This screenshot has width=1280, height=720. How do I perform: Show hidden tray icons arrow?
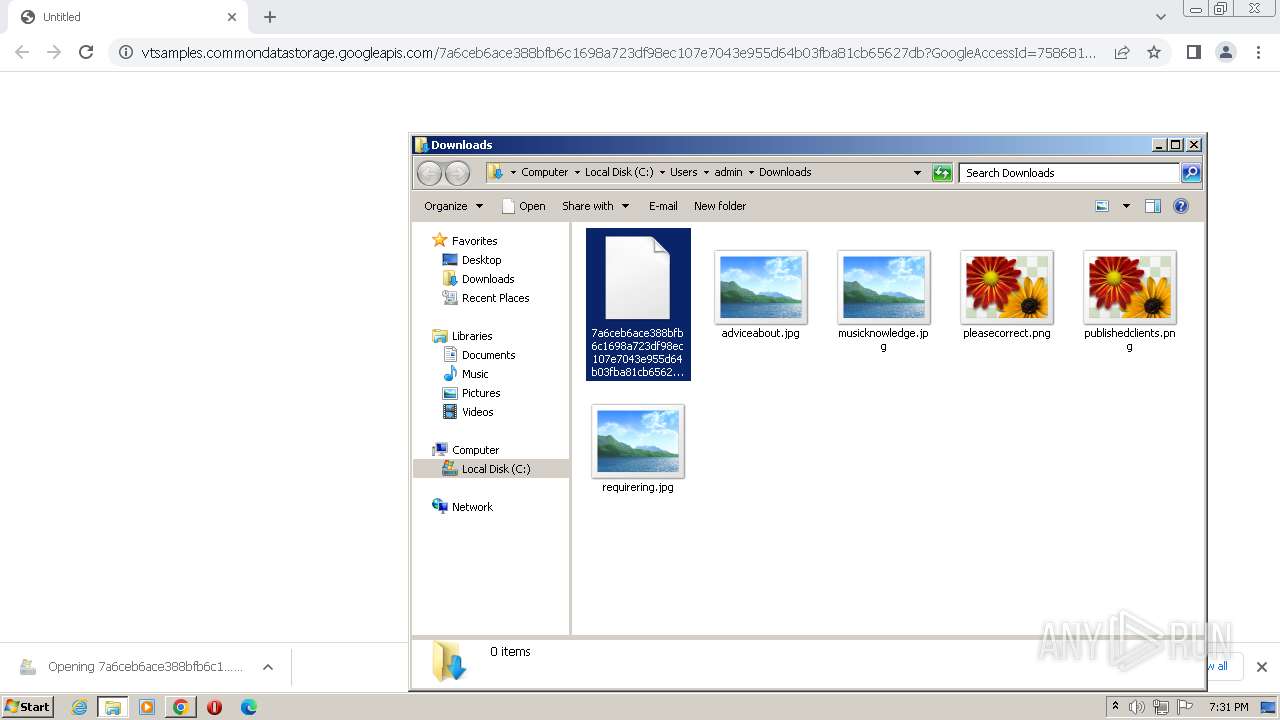(x=1115, y=707)
